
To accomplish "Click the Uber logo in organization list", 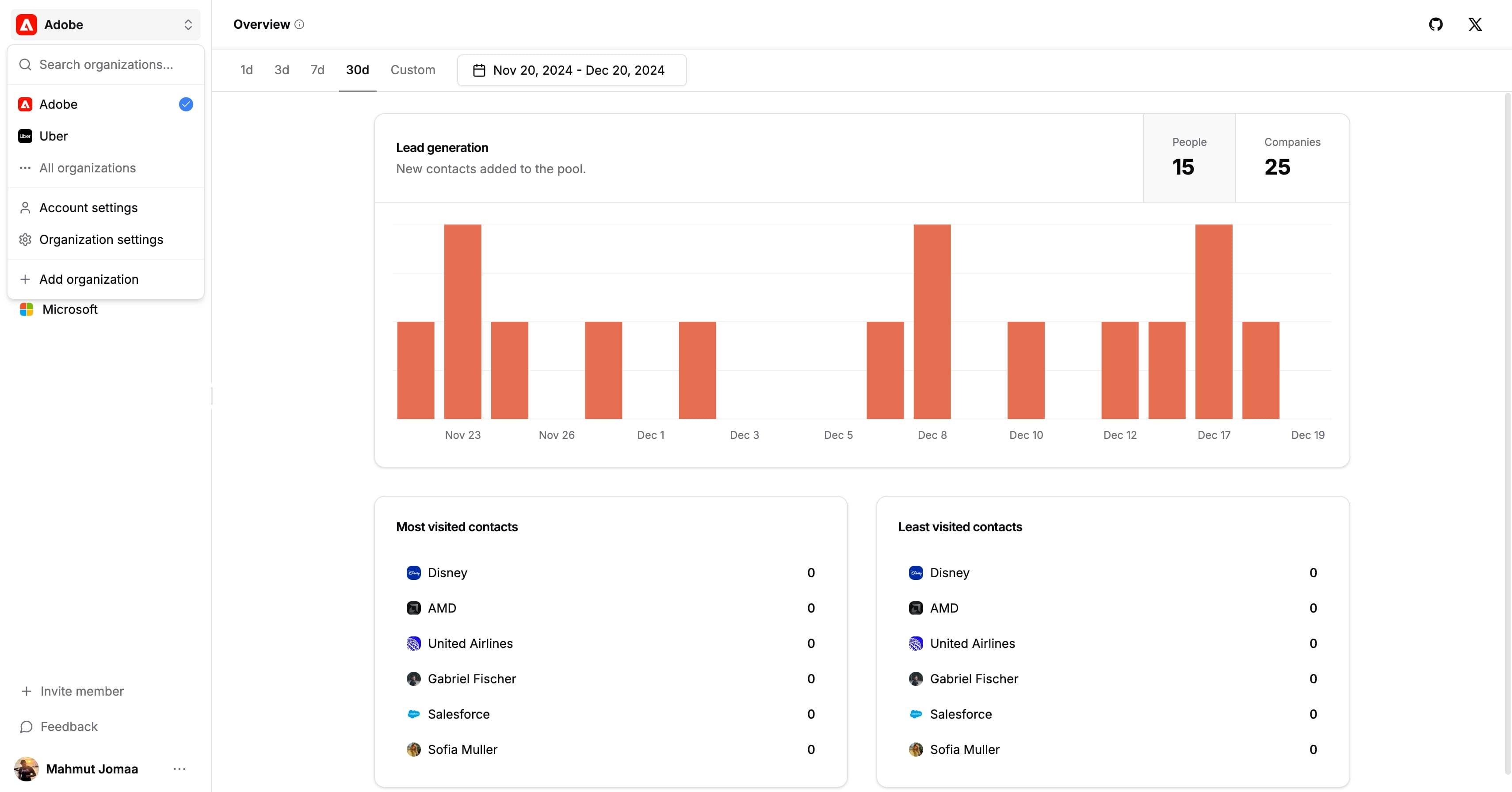I will click(25, 136).
